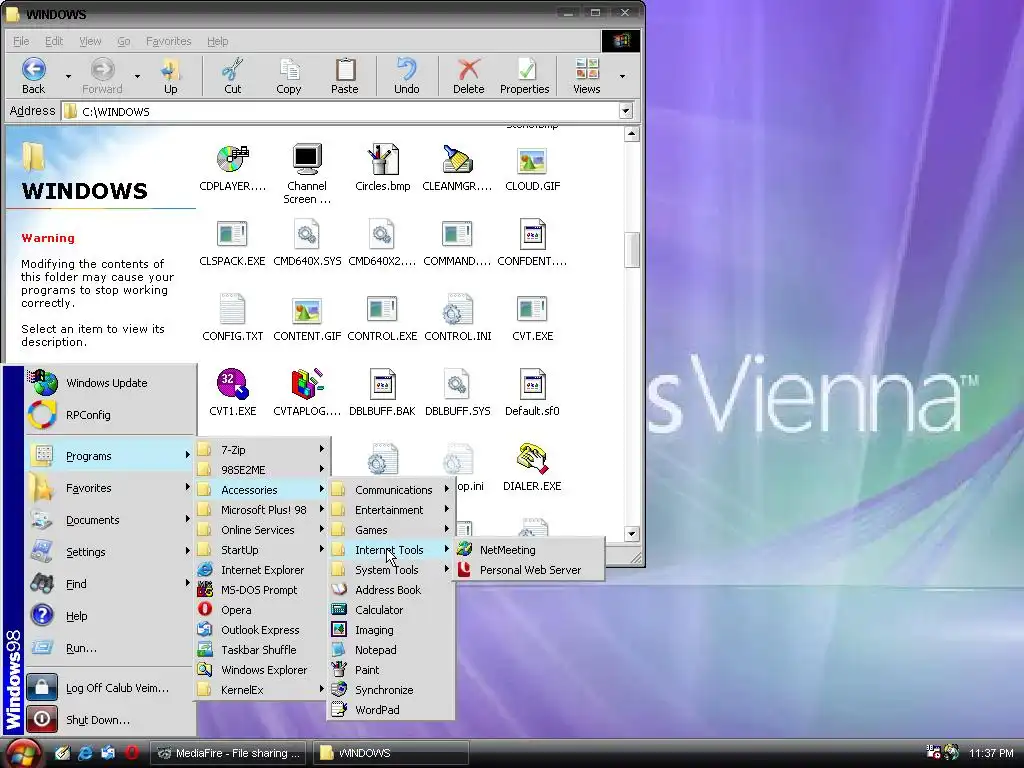Open Properties from the toolbar
Image resolution: width=1024 pixels, height=768 pixels.
pyautogui.click(x=524, y=76)
